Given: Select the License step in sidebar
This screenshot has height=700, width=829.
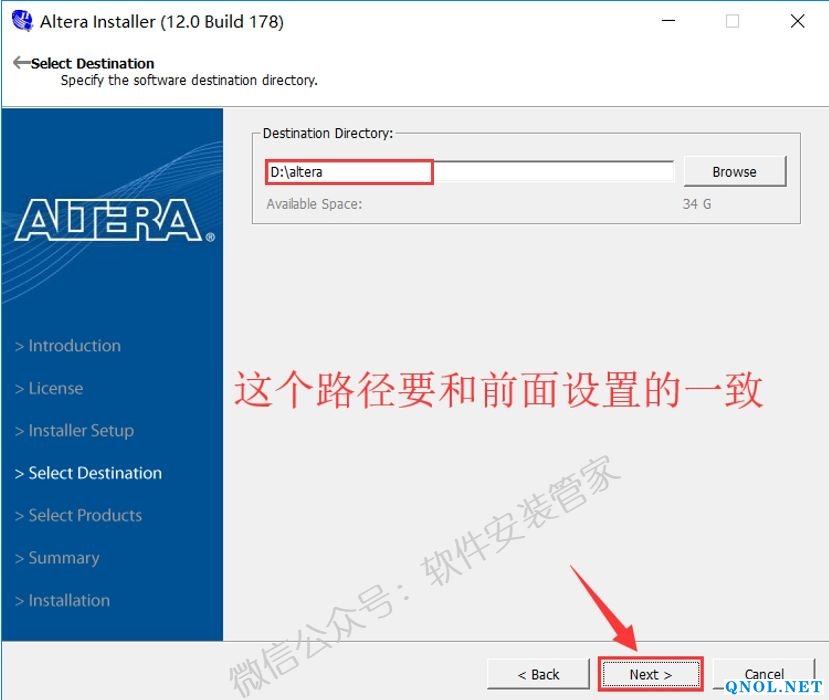Looking at the screenshot, I should tap(49, 389).
